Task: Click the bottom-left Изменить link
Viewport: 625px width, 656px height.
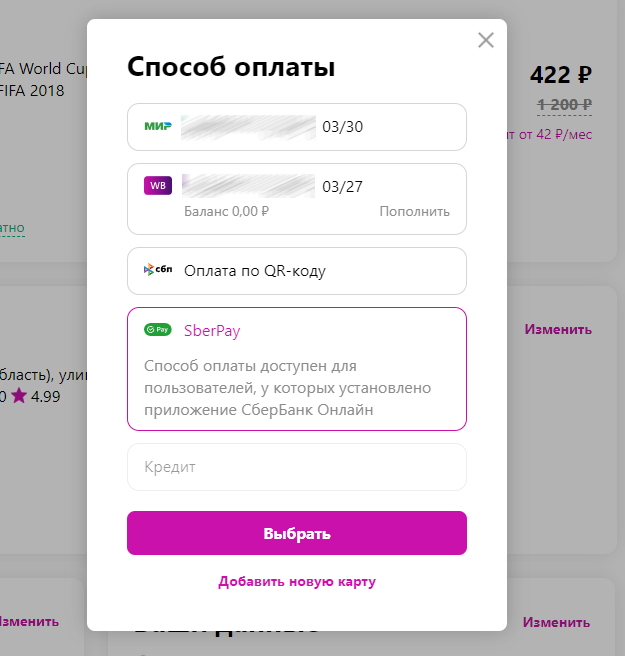Action: [x=28, y=622]
